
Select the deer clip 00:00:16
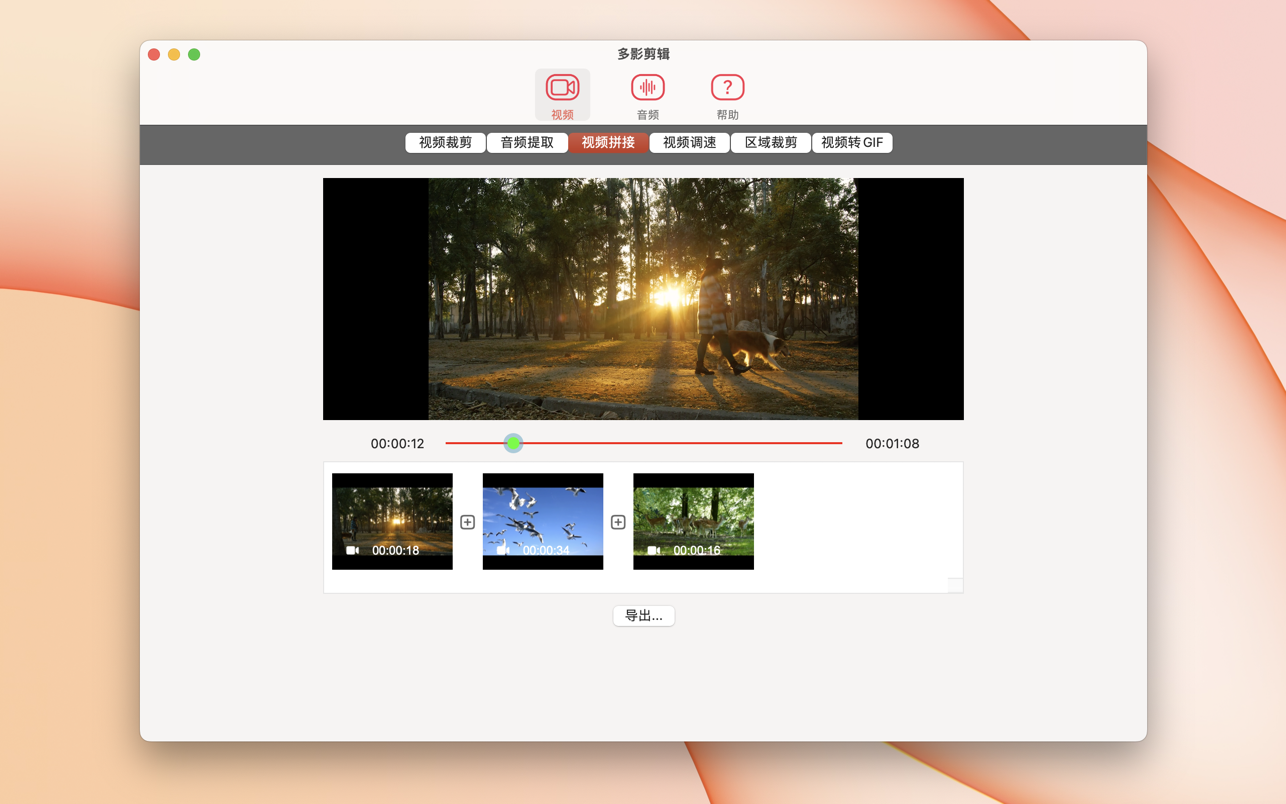coord(693,522)
